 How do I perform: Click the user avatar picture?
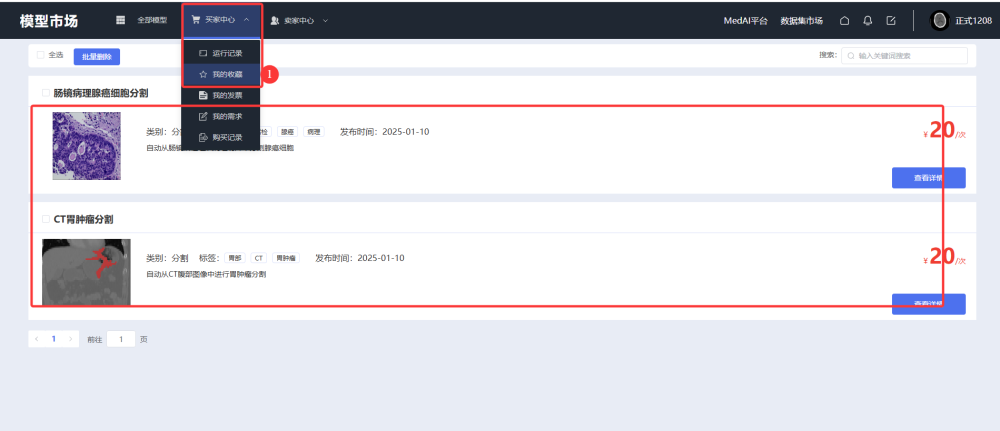coord(939,20)
